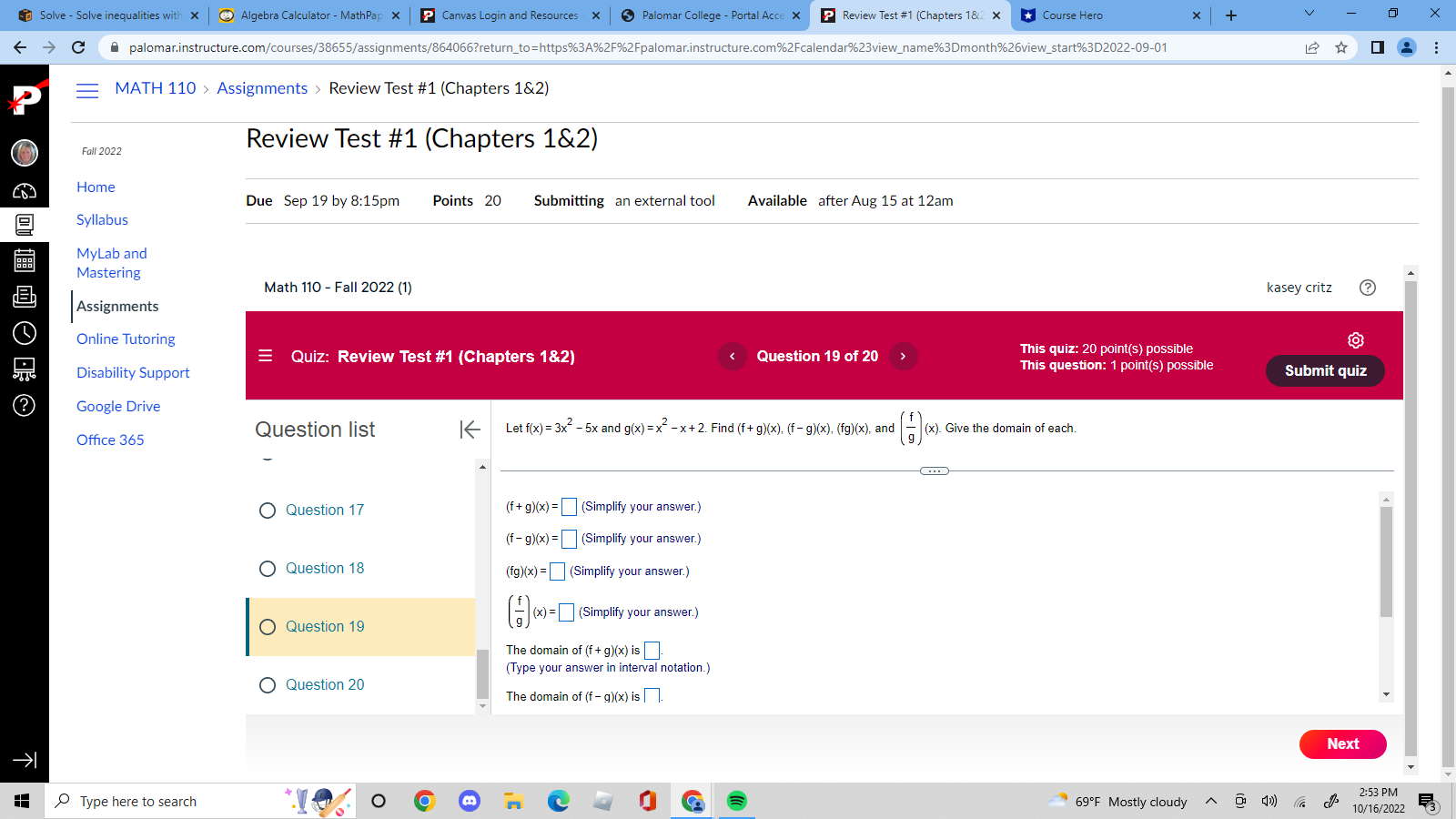
Task: Collapse the Question list panel
Action: pyautogui.click(x=470, y=430)
